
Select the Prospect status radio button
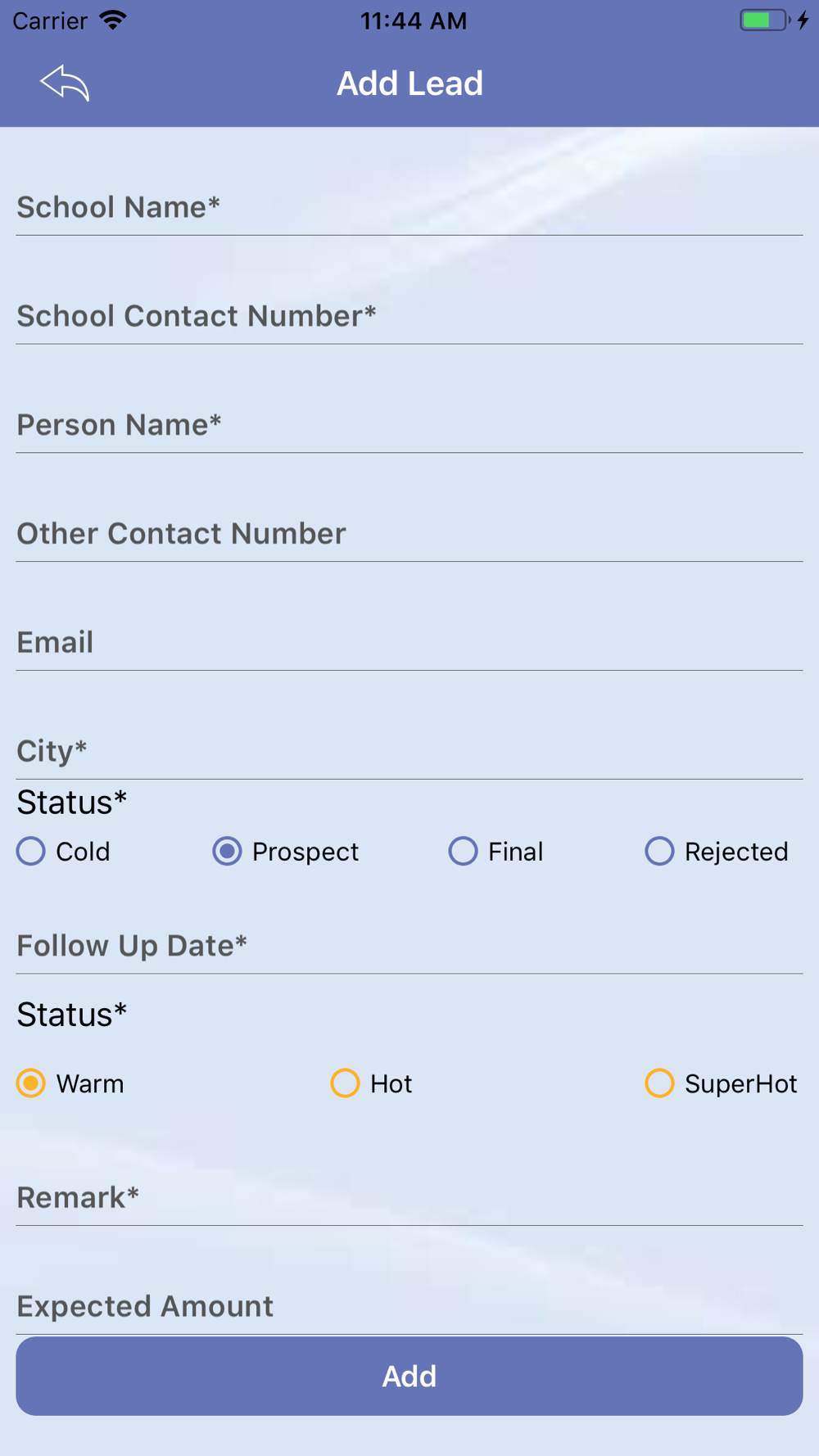point(227,851)
